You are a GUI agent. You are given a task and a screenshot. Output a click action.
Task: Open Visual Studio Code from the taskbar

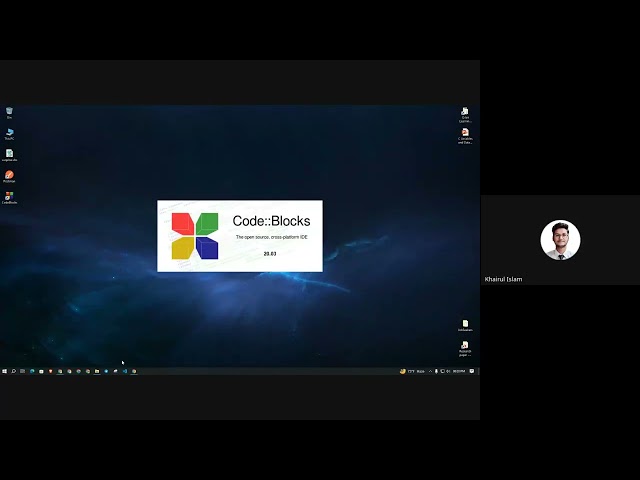[124, 371]
